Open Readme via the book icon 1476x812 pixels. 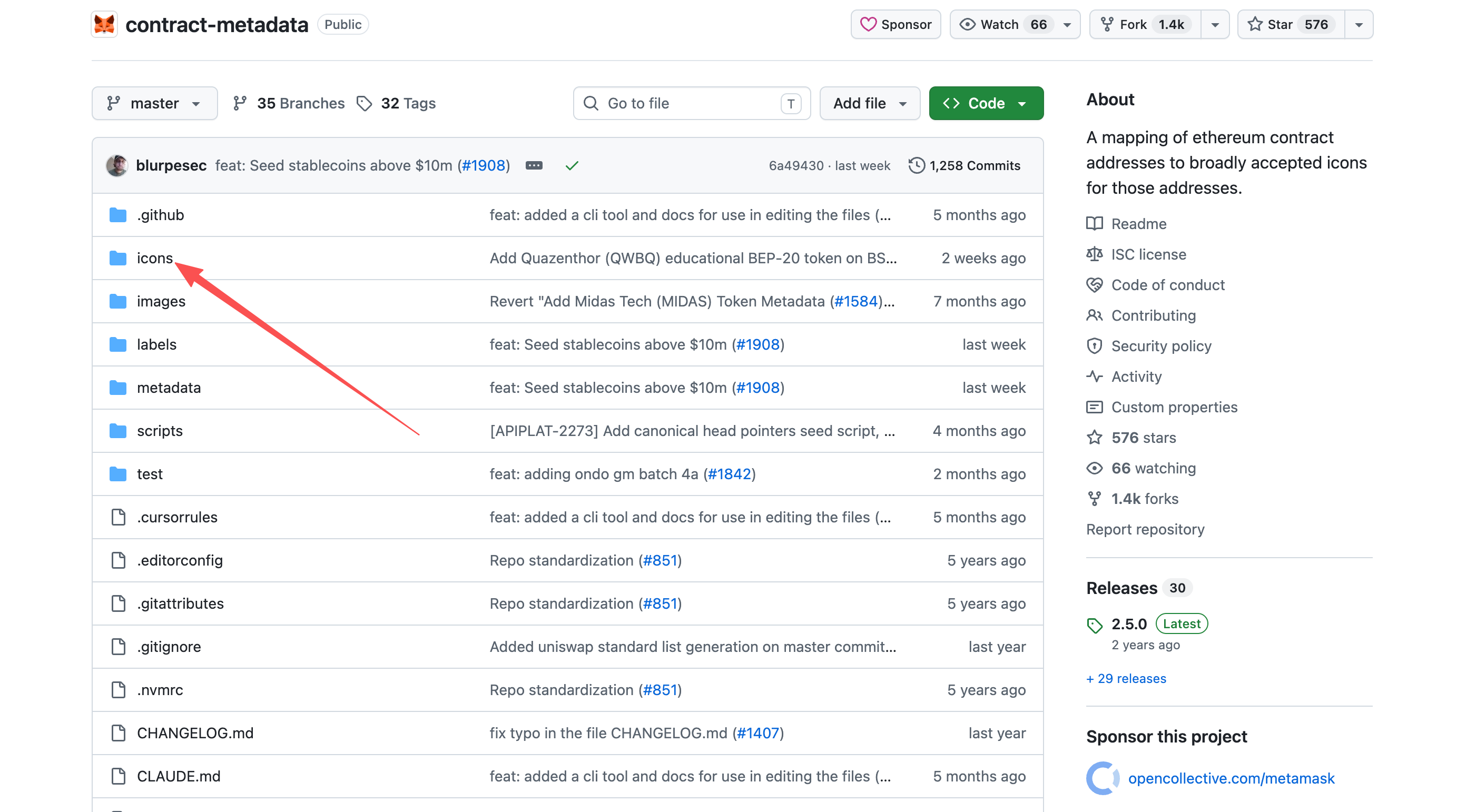click(1095, 223)
